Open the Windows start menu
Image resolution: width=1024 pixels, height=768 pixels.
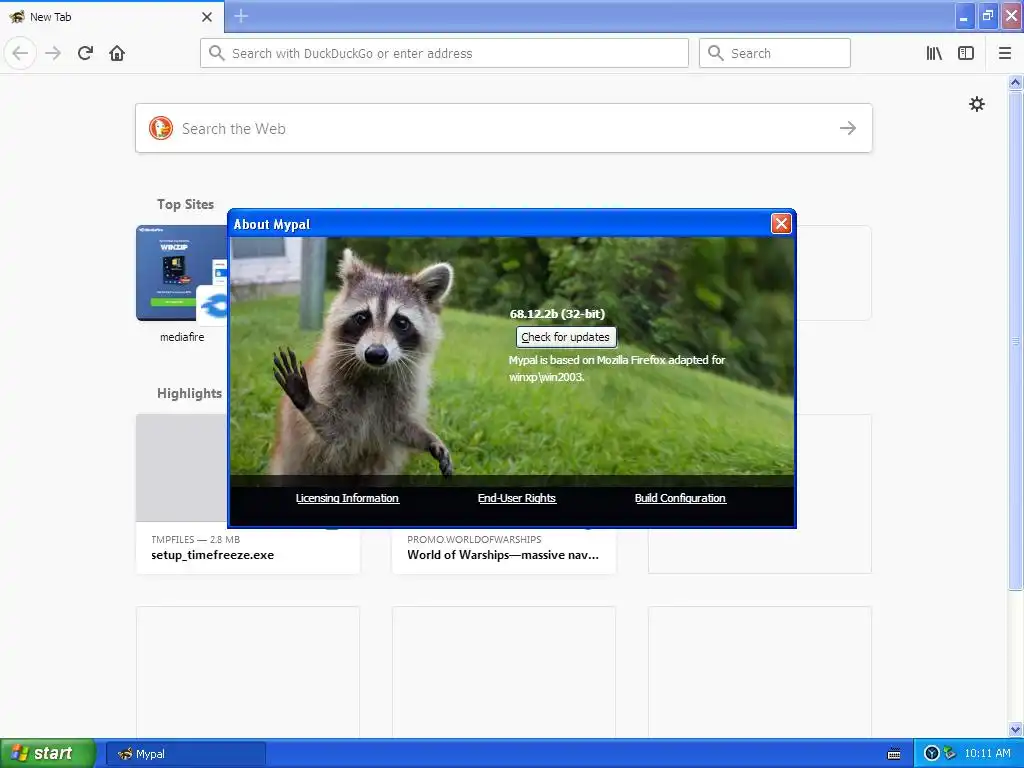(x=48, y=753)
